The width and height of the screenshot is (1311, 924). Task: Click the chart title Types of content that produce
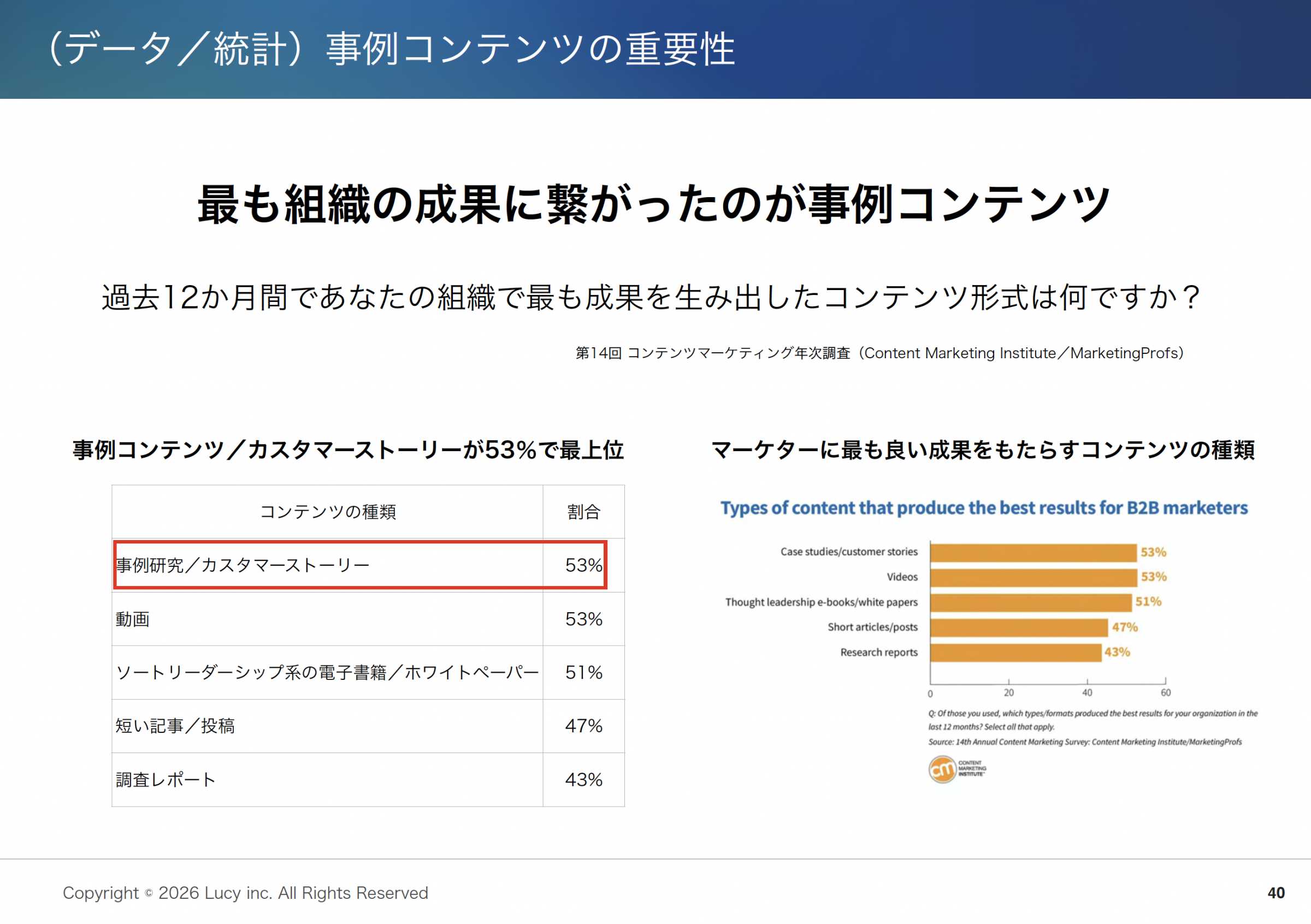[x=984, y=508]
